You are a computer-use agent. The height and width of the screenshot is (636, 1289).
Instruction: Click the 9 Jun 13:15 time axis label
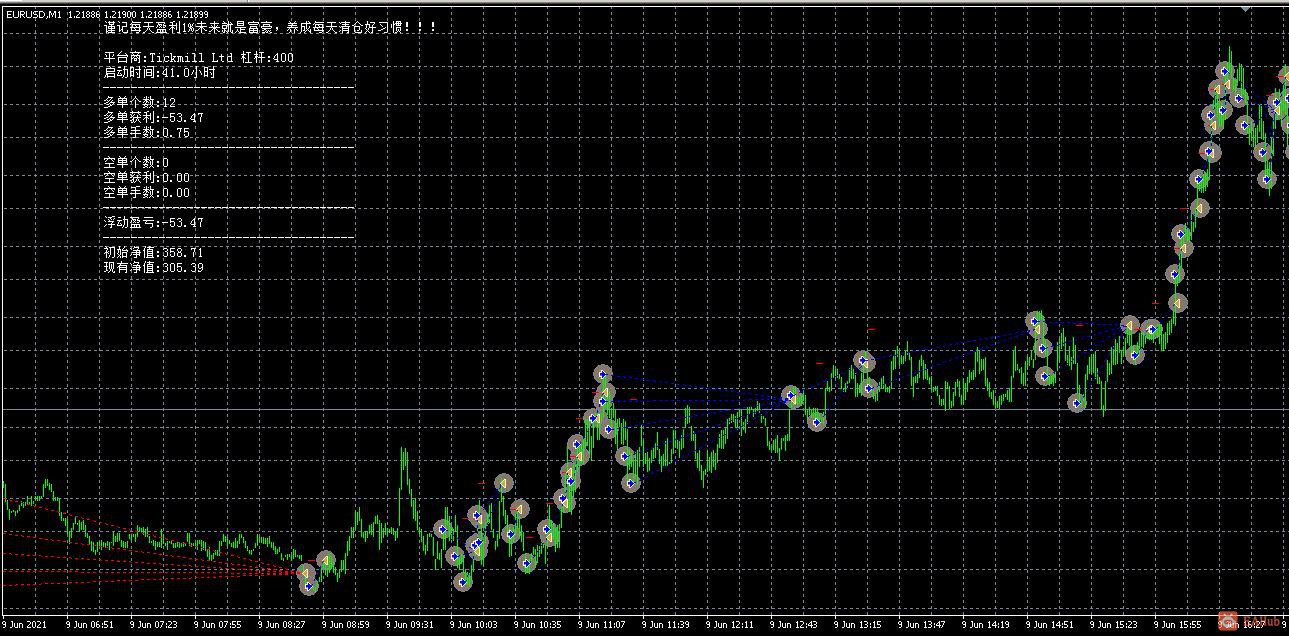(858, 625)
